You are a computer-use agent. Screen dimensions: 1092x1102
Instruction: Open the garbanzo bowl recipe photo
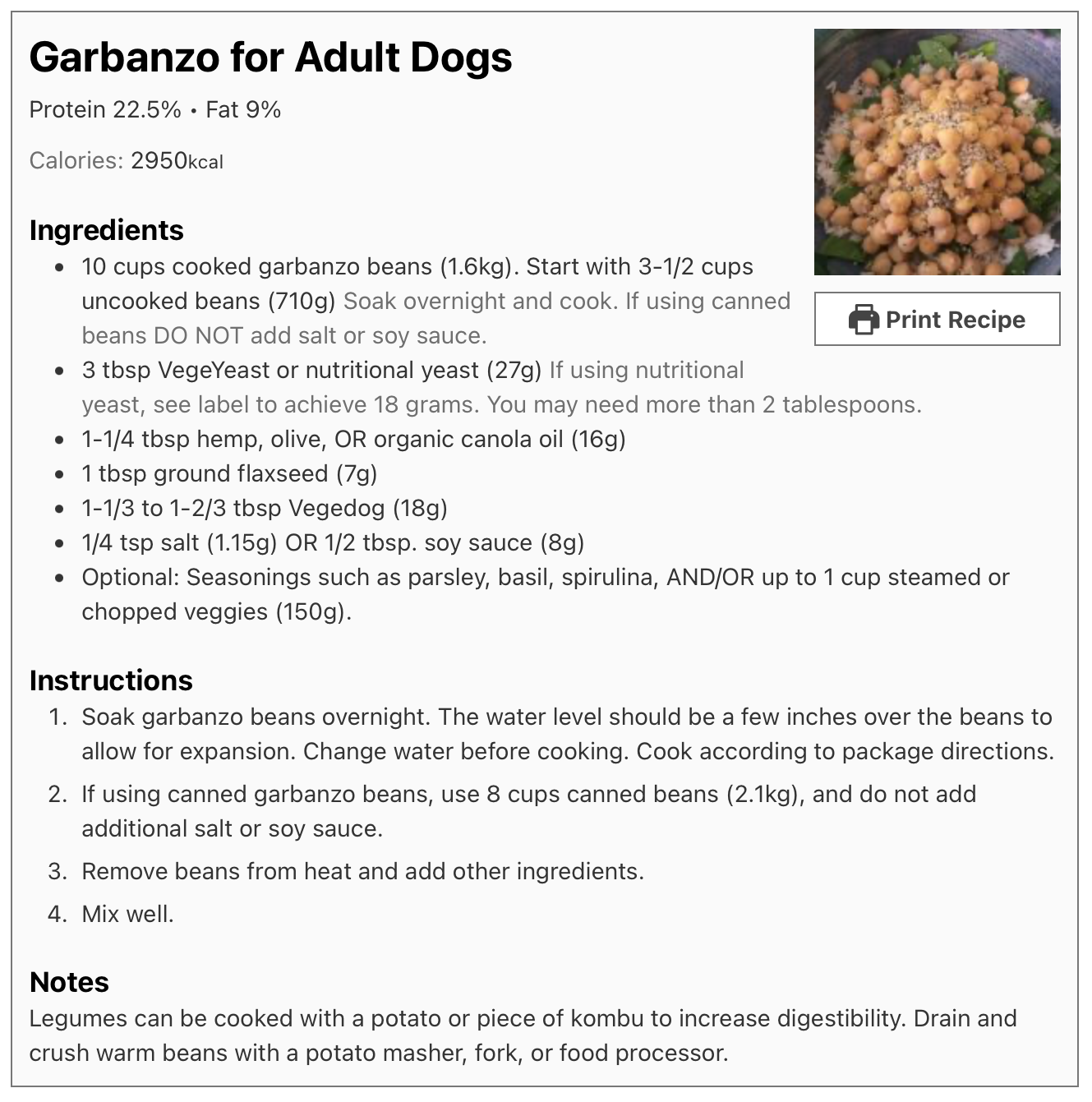pyautogui.click(x=937, y=152)
